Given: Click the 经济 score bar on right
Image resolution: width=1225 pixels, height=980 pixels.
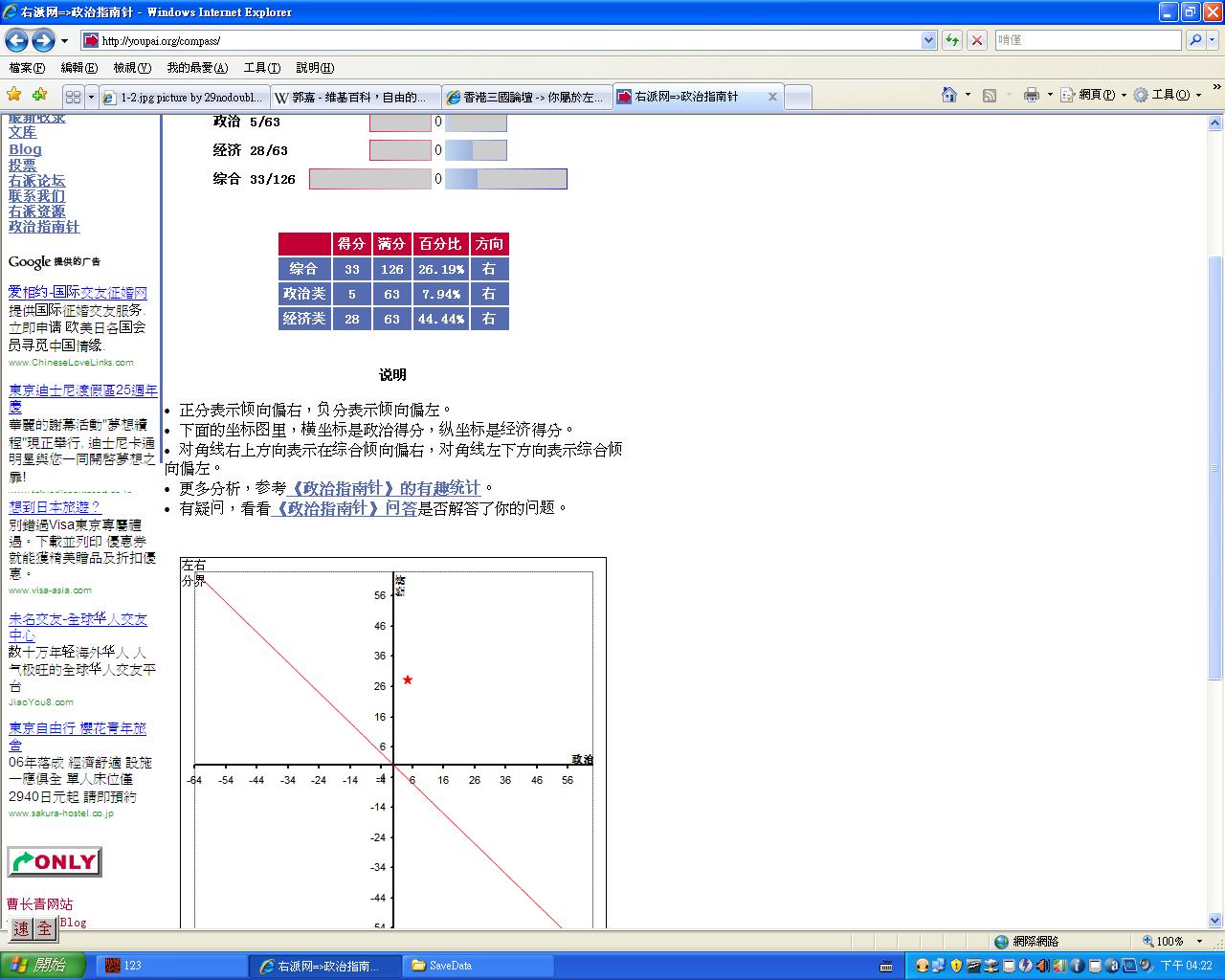Looking at the screenshot, I should [x=476, y=150].
